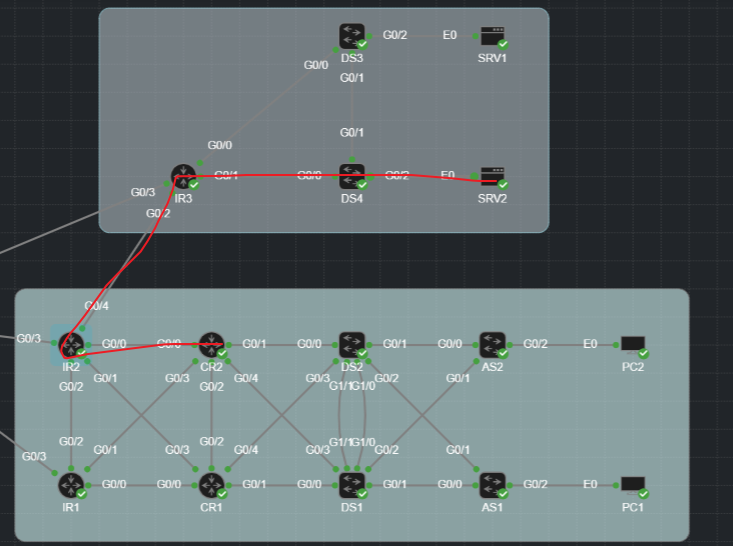Select the AS2 access switch

[x=492, y=345]
